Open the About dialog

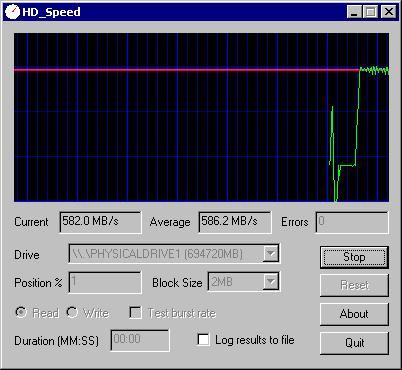click(x=354, y=314)
